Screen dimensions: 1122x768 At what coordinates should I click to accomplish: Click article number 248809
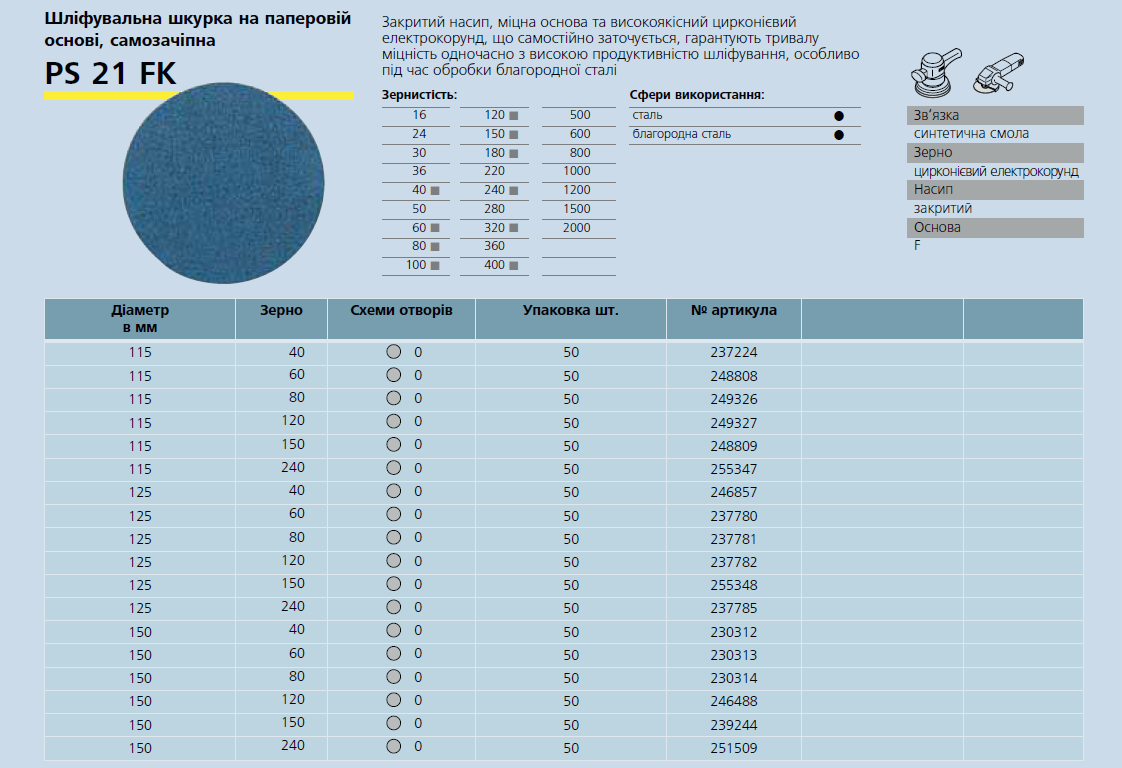pyautogui.click(x=733, y=446)
